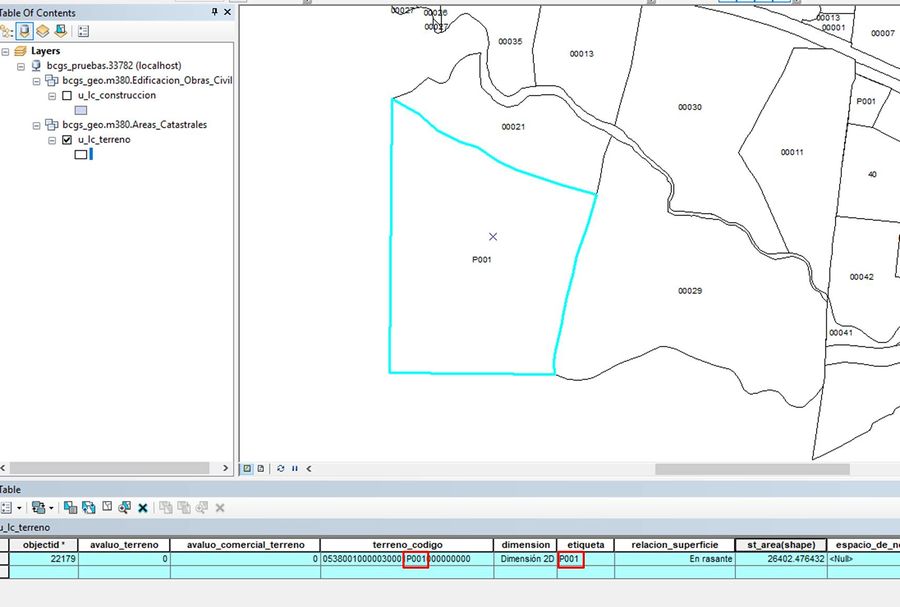The width and height of the screenshot is (900, 607).
Task: Collapse the bcgs_pruebas.33782 node
Action: [21, 66]
